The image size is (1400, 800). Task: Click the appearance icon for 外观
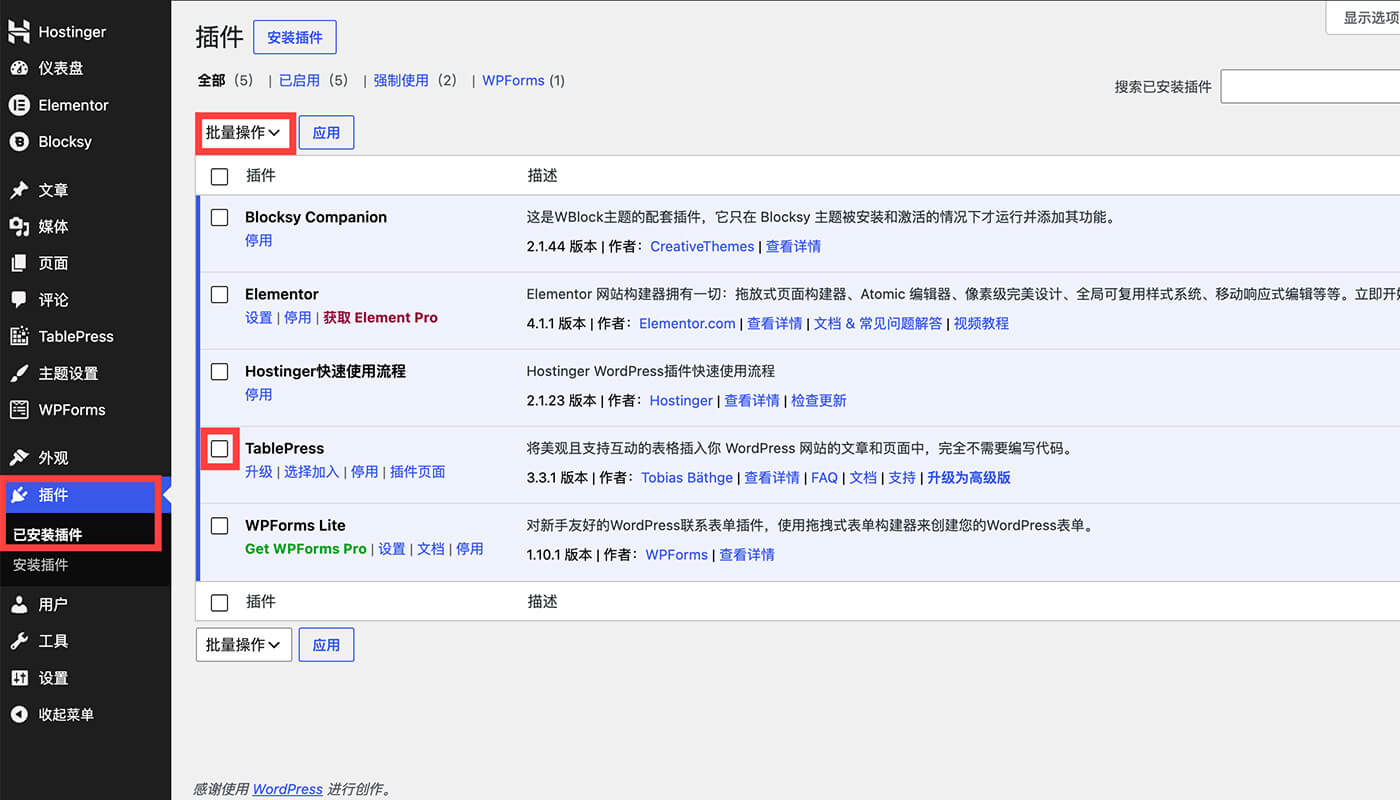tap(19, 458)
